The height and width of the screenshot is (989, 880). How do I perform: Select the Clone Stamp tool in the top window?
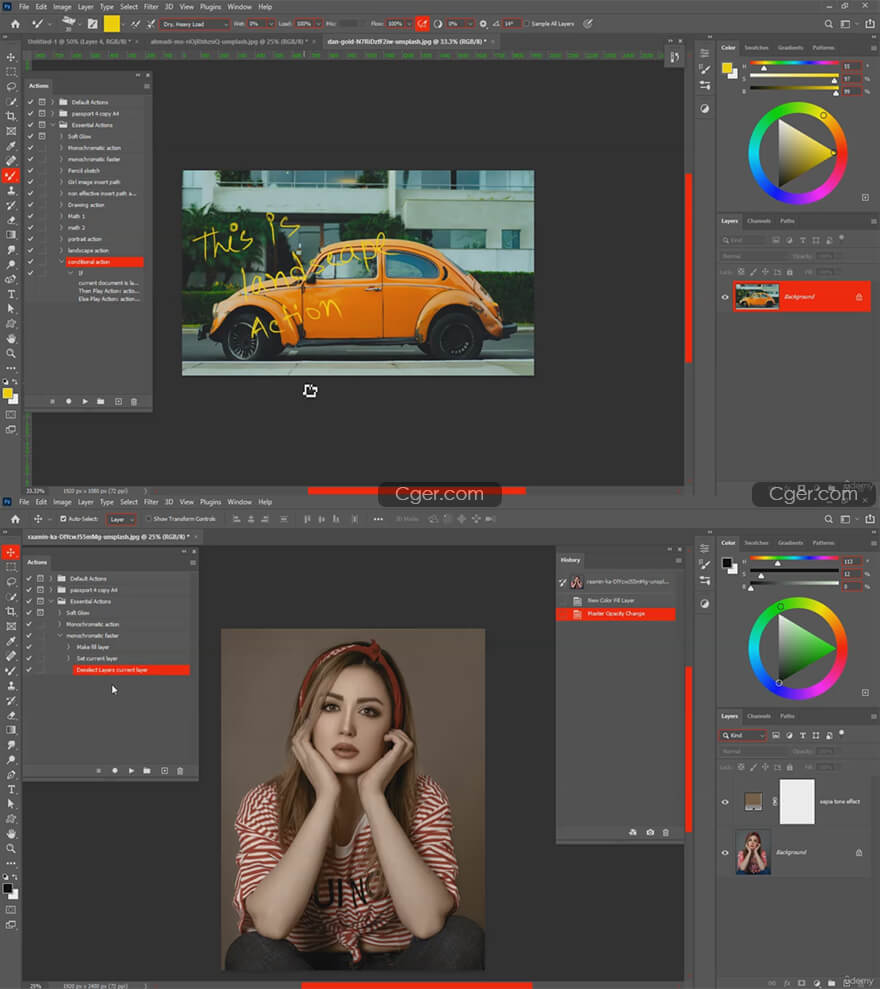11,190
